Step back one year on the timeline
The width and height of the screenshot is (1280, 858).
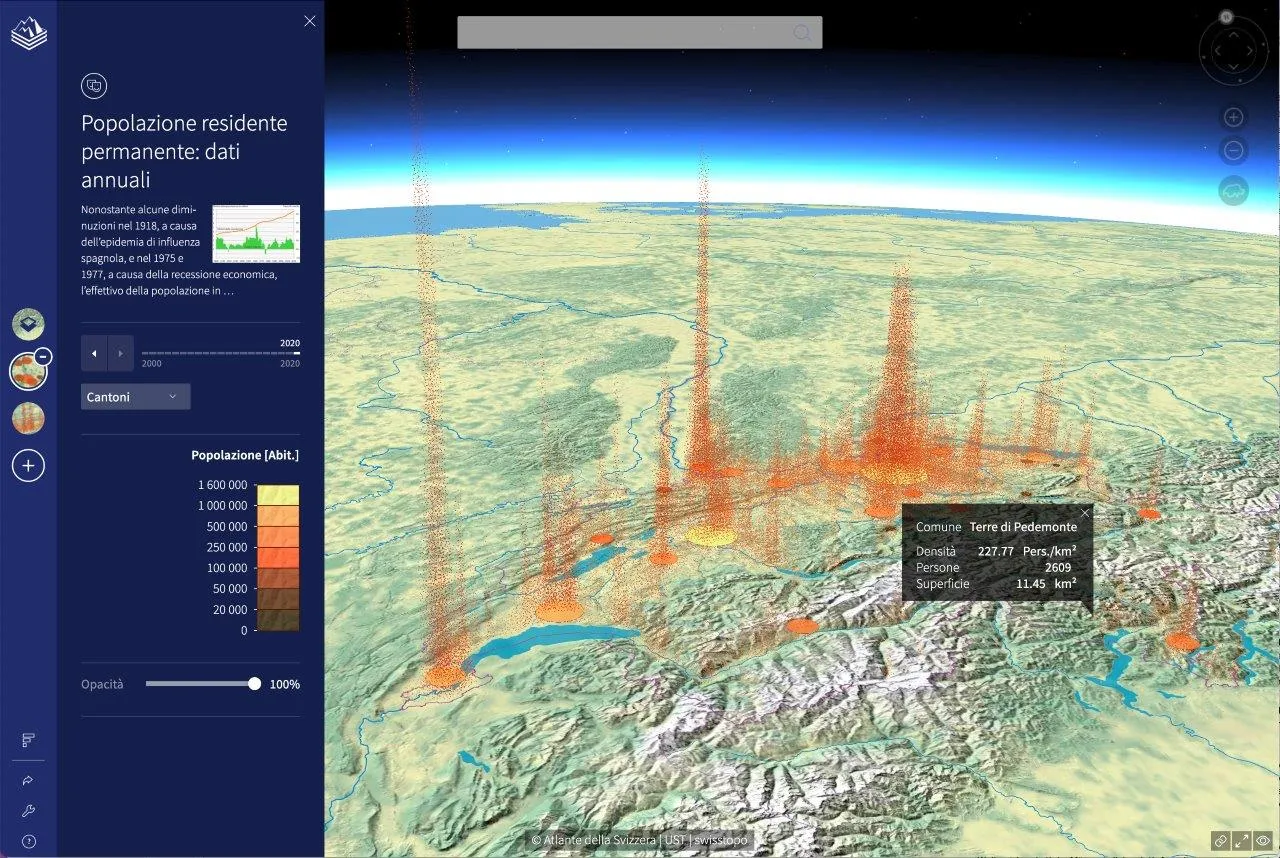coord(94,353)
